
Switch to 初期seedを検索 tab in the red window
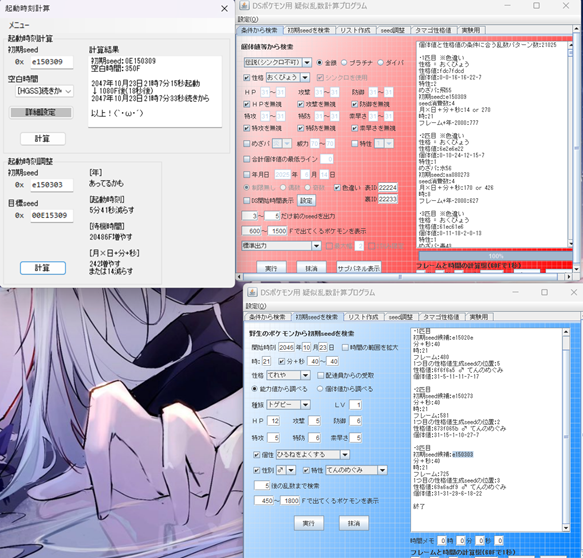(x=309, y=30)
